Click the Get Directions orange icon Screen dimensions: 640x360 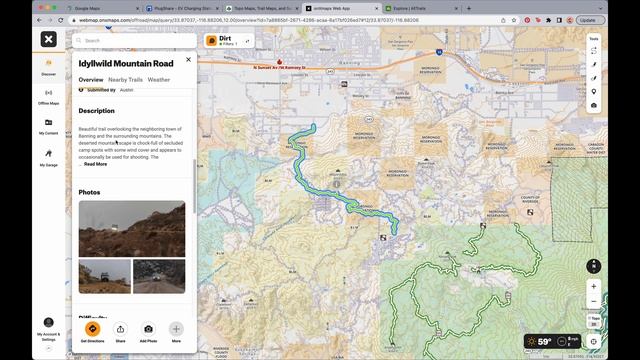[93, 329]
